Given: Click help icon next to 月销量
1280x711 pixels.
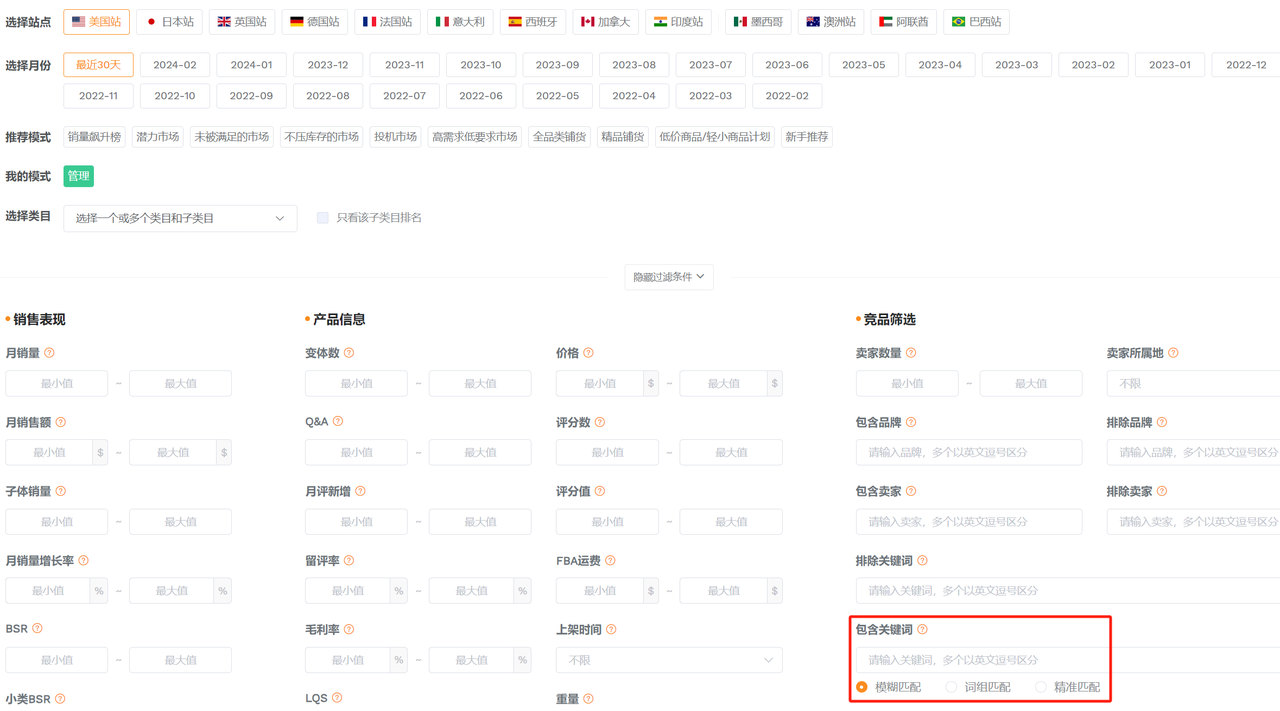Looking at the screenshot, I should coord(49,353).
